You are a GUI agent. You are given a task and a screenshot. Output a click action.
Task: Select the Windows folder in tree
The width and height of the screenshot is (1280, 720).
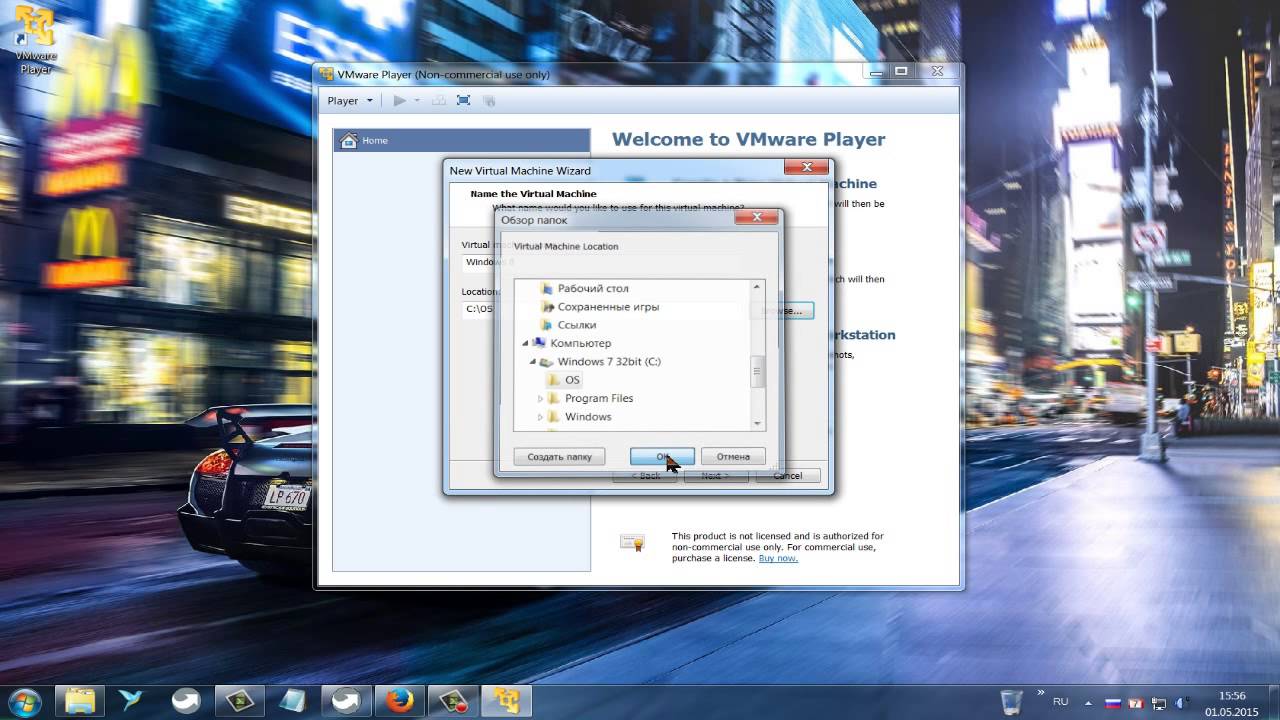(x=588, y=416)
